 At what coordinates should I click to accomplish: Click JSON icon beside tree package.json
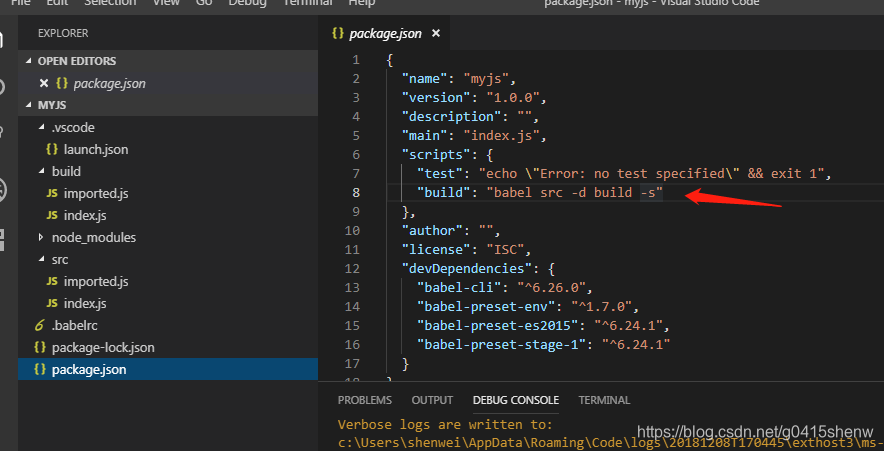[x=39, y=369]
